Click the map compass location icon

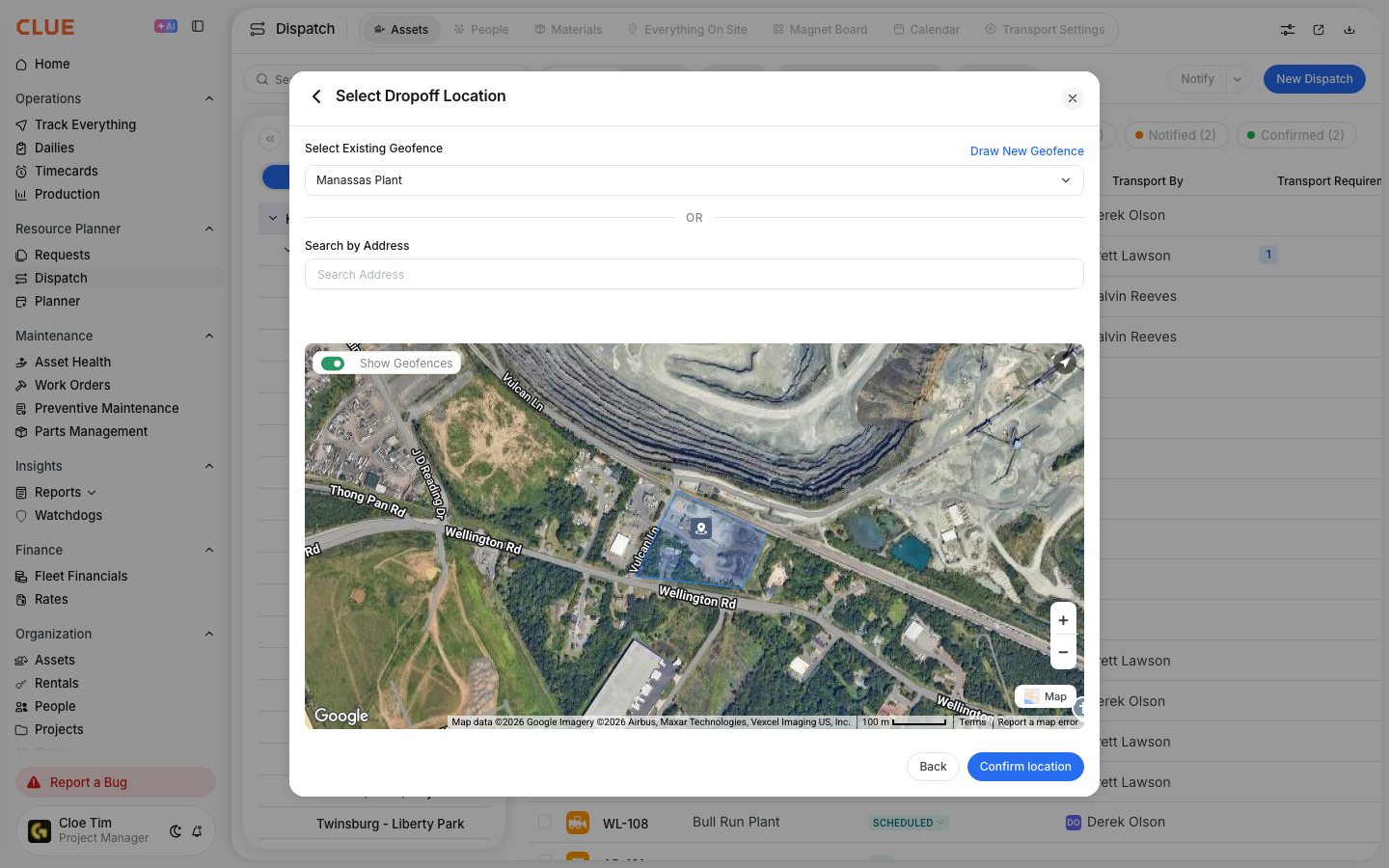[x=1064, y=363]
